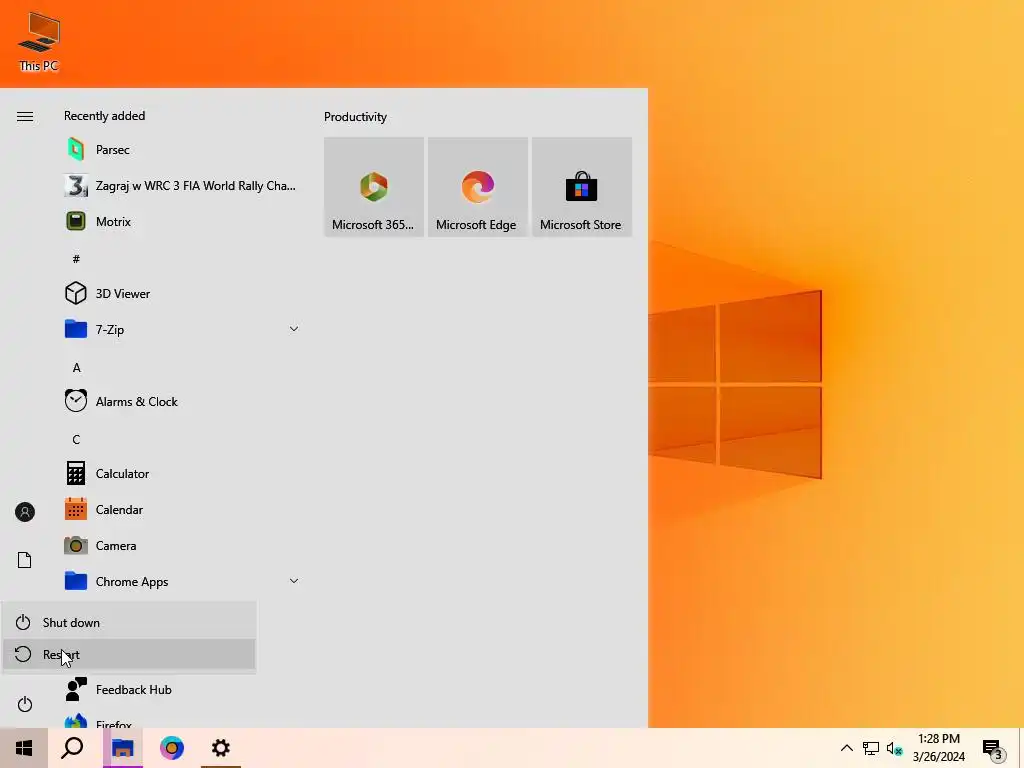
Task: Open Settings gear on the taskbar
Action: click(x=221, y=748)
